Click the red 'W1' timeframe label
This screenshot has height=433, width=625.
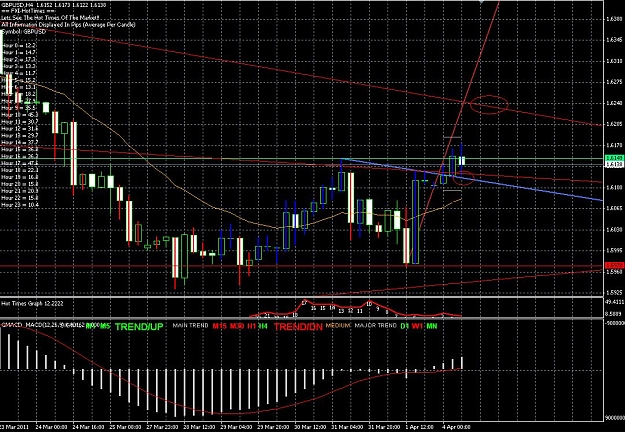click(417, 326)
